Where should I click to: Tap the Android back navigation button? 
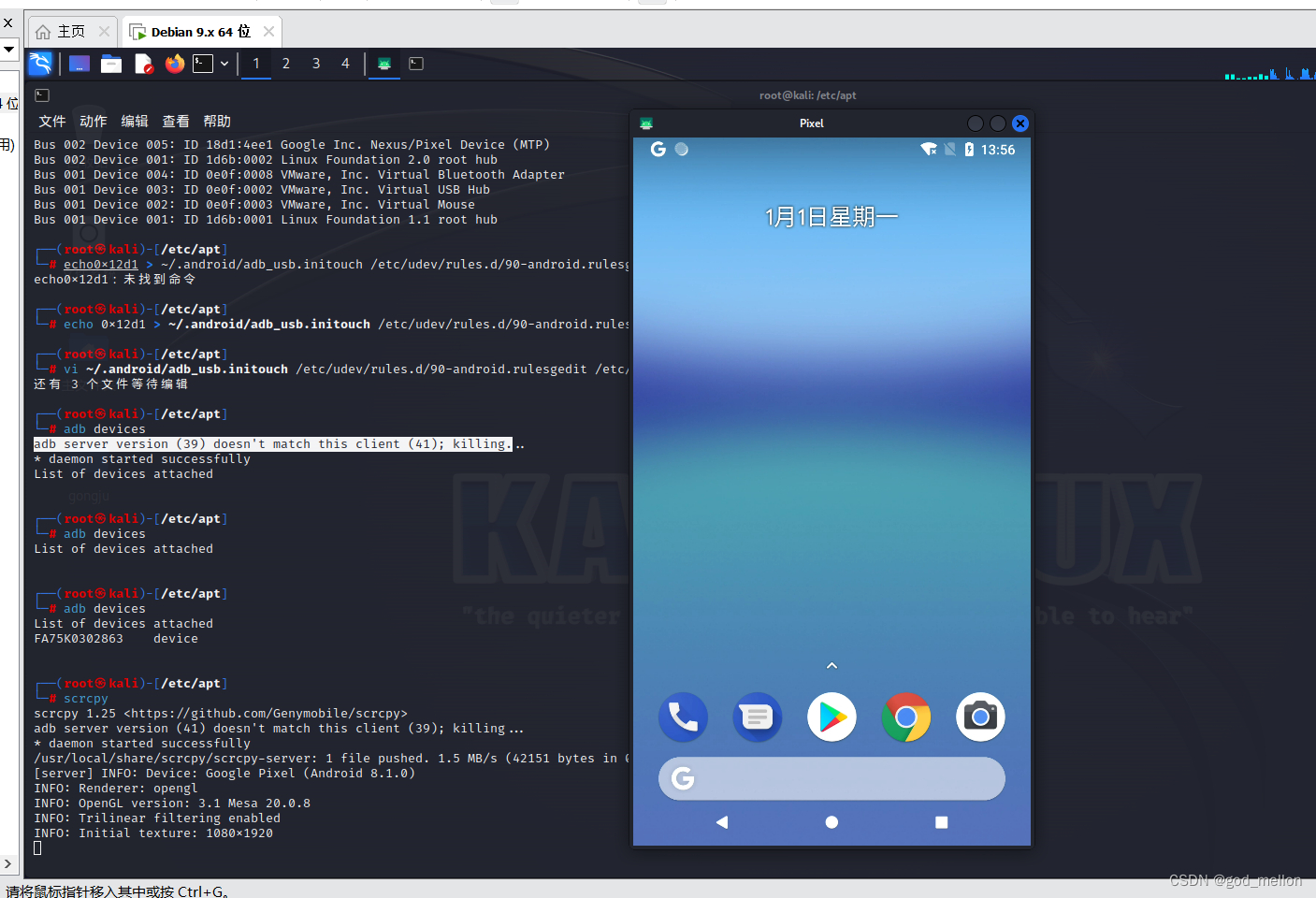(721, 822)
